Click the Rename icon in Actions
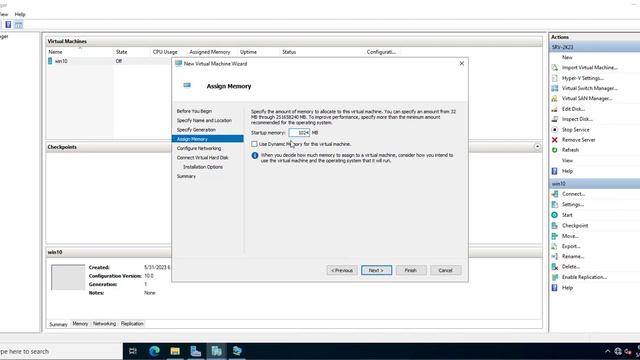This screenshot has height=360, width=640. pos(554,256)
